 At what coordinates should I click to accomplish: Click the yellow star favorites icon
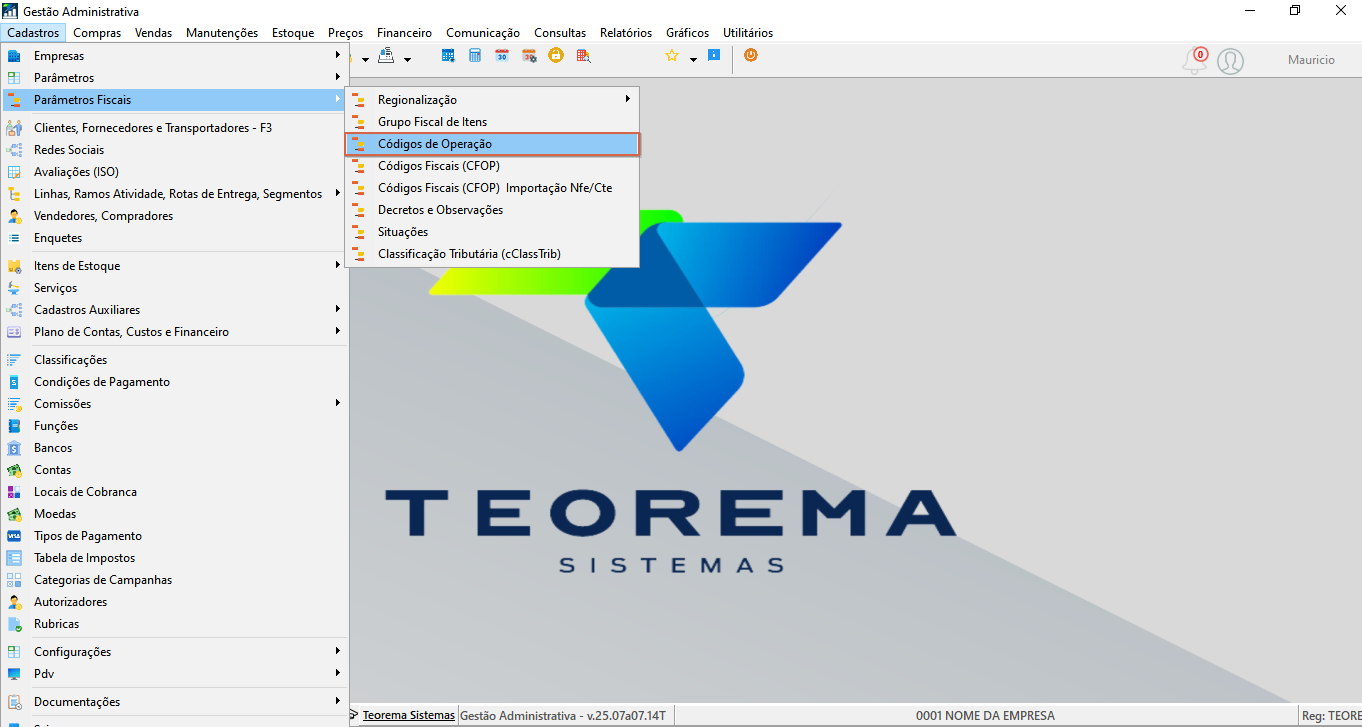coord(672,56)
